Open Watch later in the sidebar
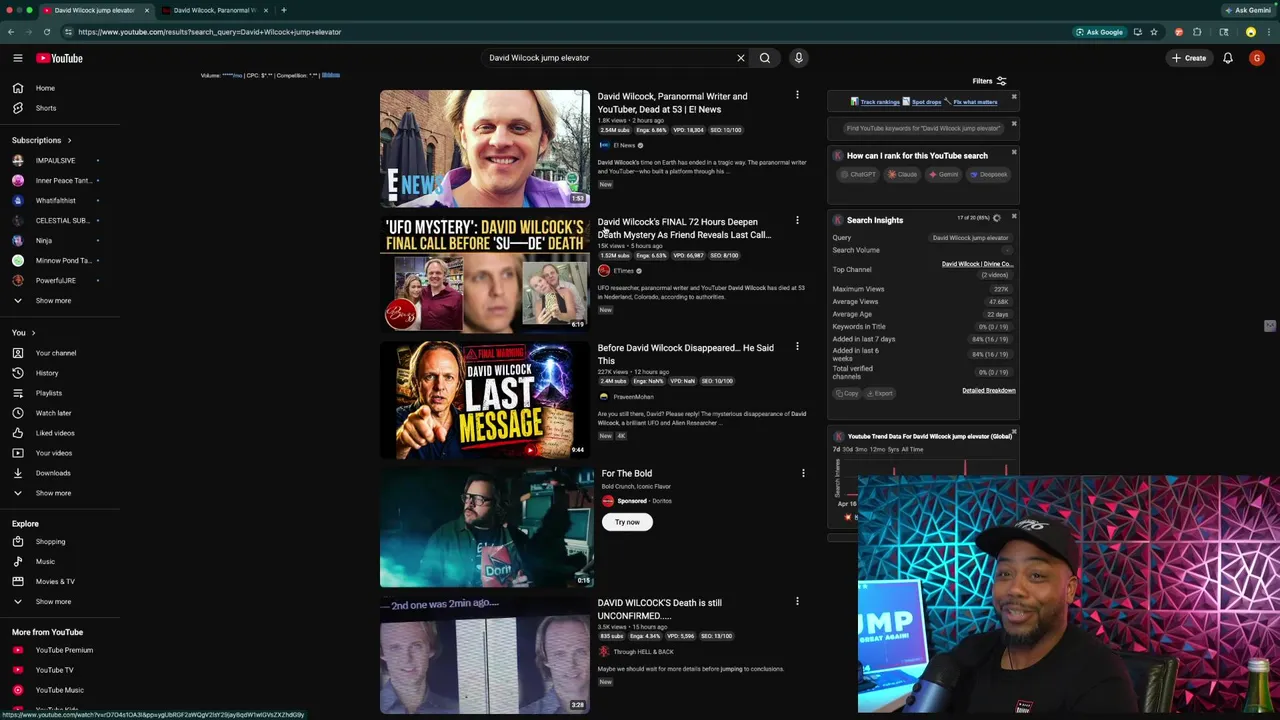The height and width of the screenshot is (720, 1280). tap(53, 413)
